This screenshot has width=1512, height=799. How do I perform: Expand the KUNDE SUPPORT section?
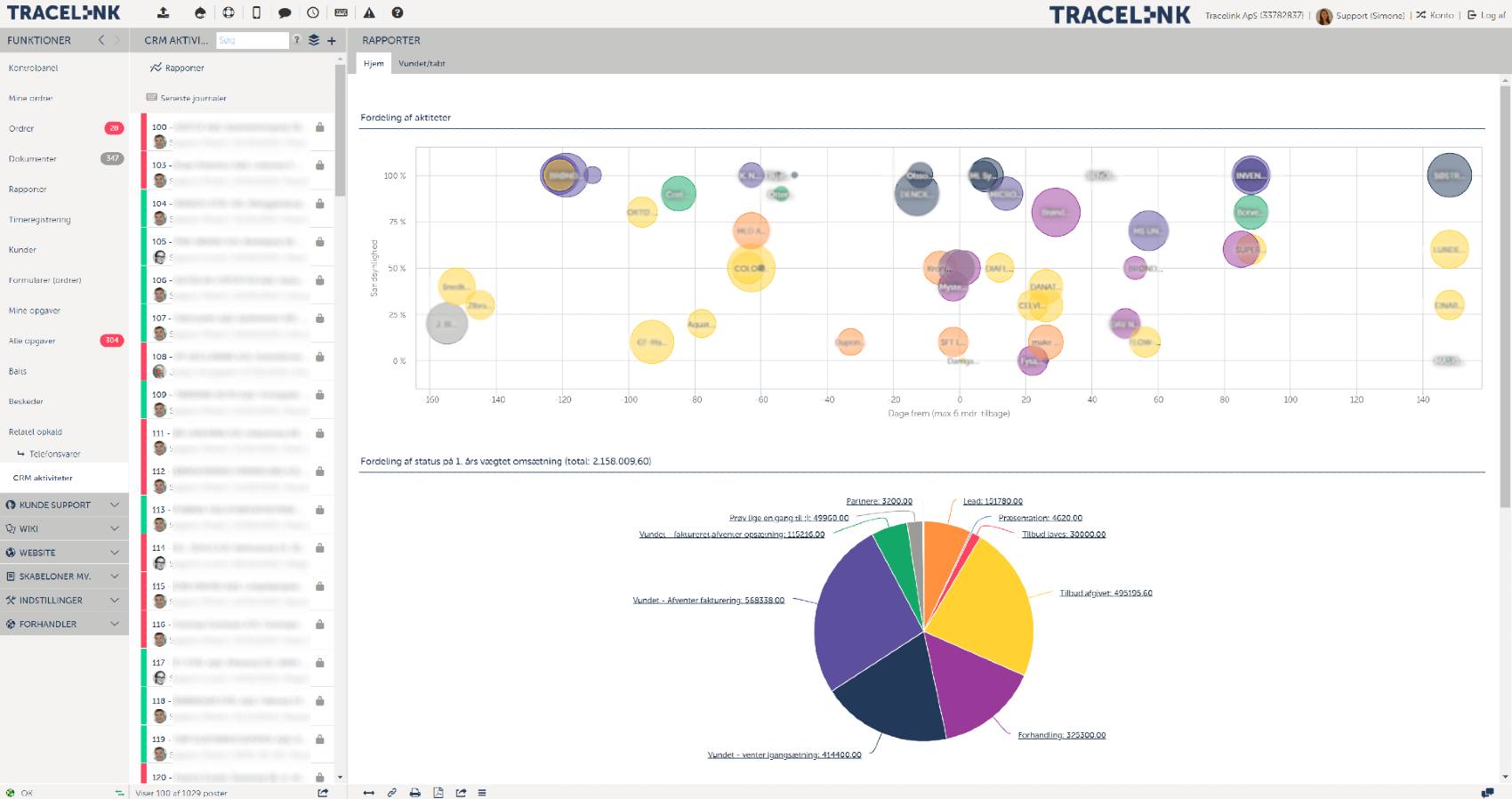point(64,504)
